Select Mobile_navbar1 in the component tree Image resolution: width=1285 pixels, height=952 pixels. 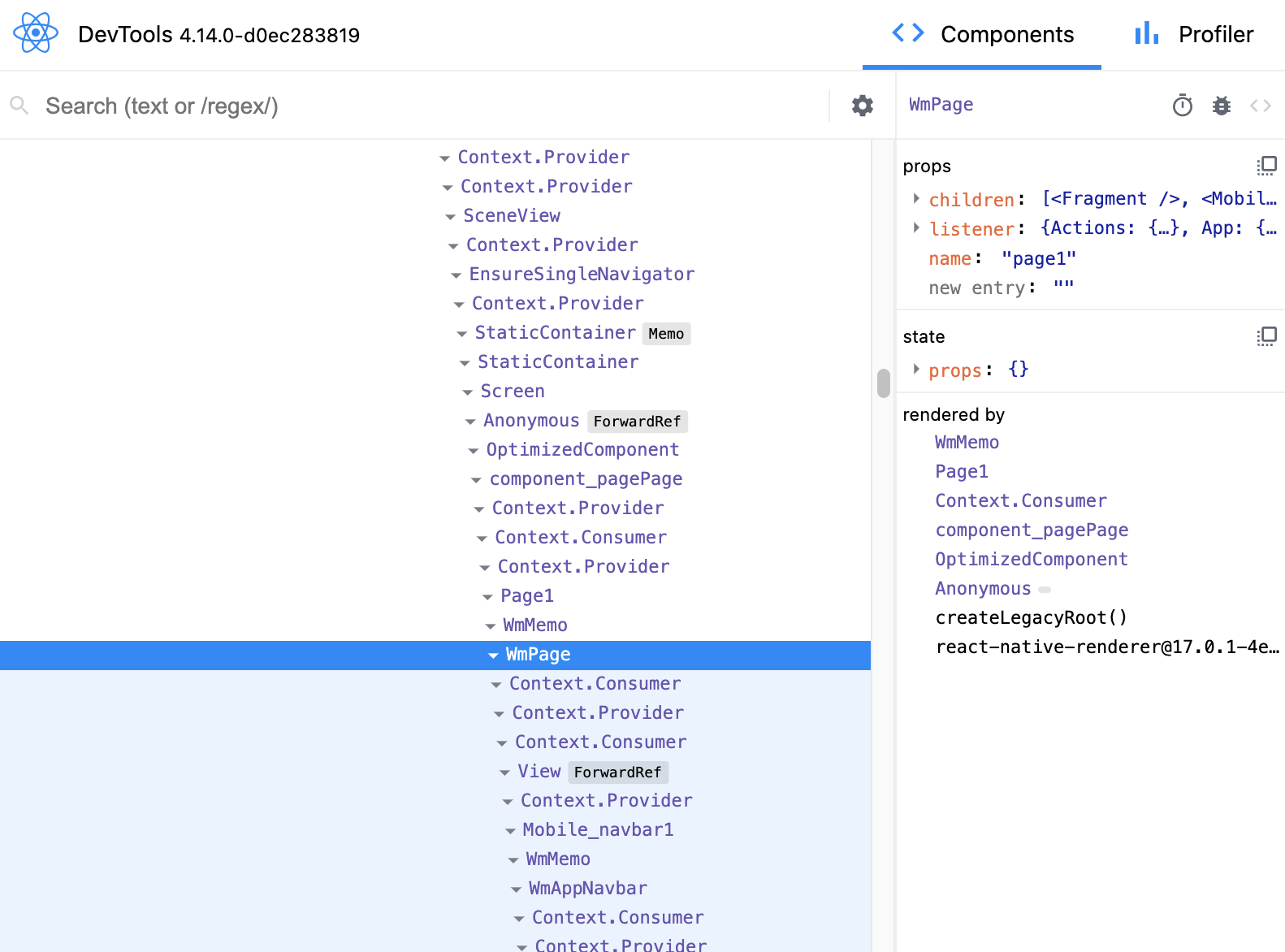tap(598, 830)
